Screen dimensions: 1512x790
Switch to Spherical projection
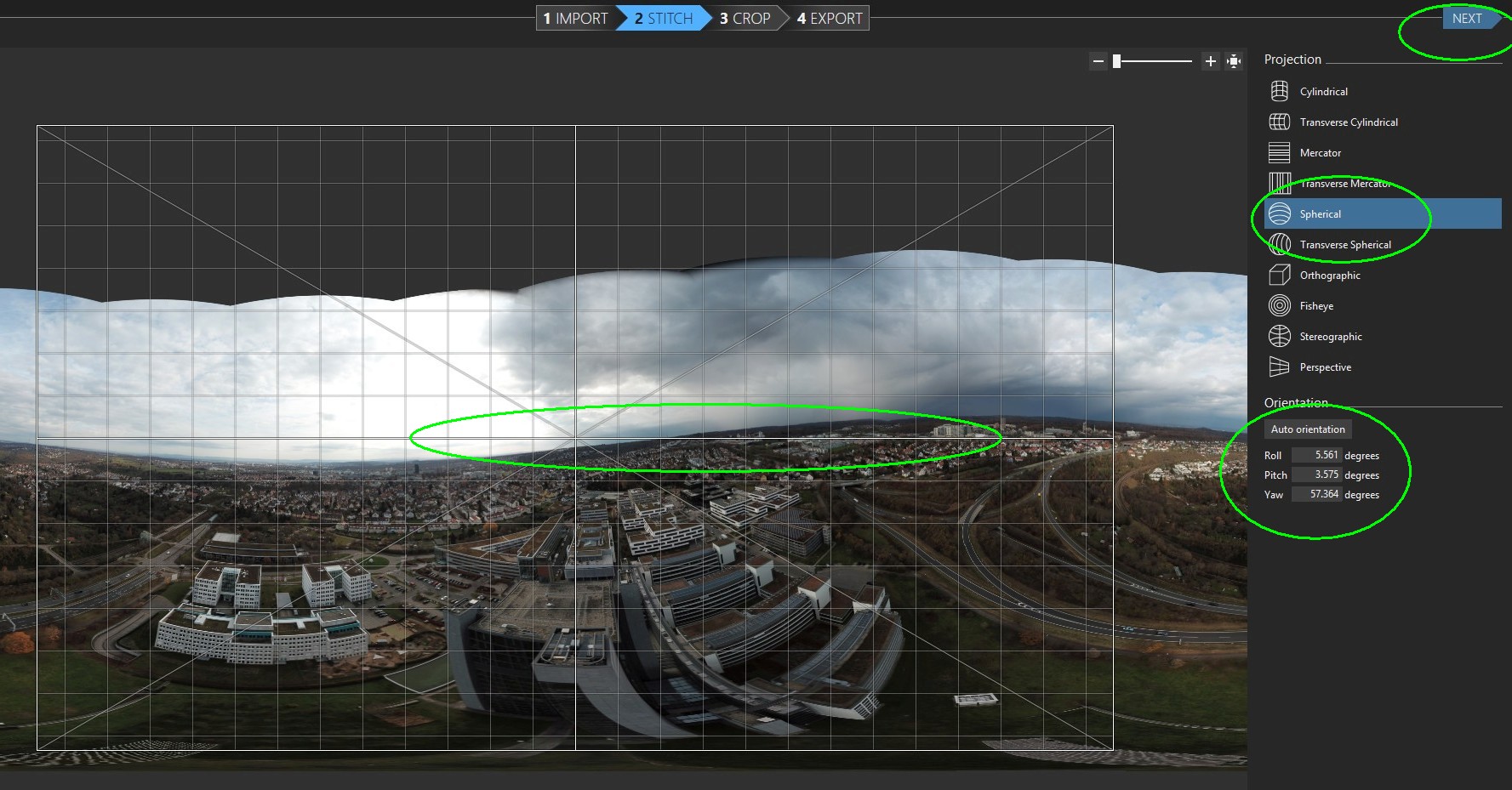click(x=1320, y=214)
